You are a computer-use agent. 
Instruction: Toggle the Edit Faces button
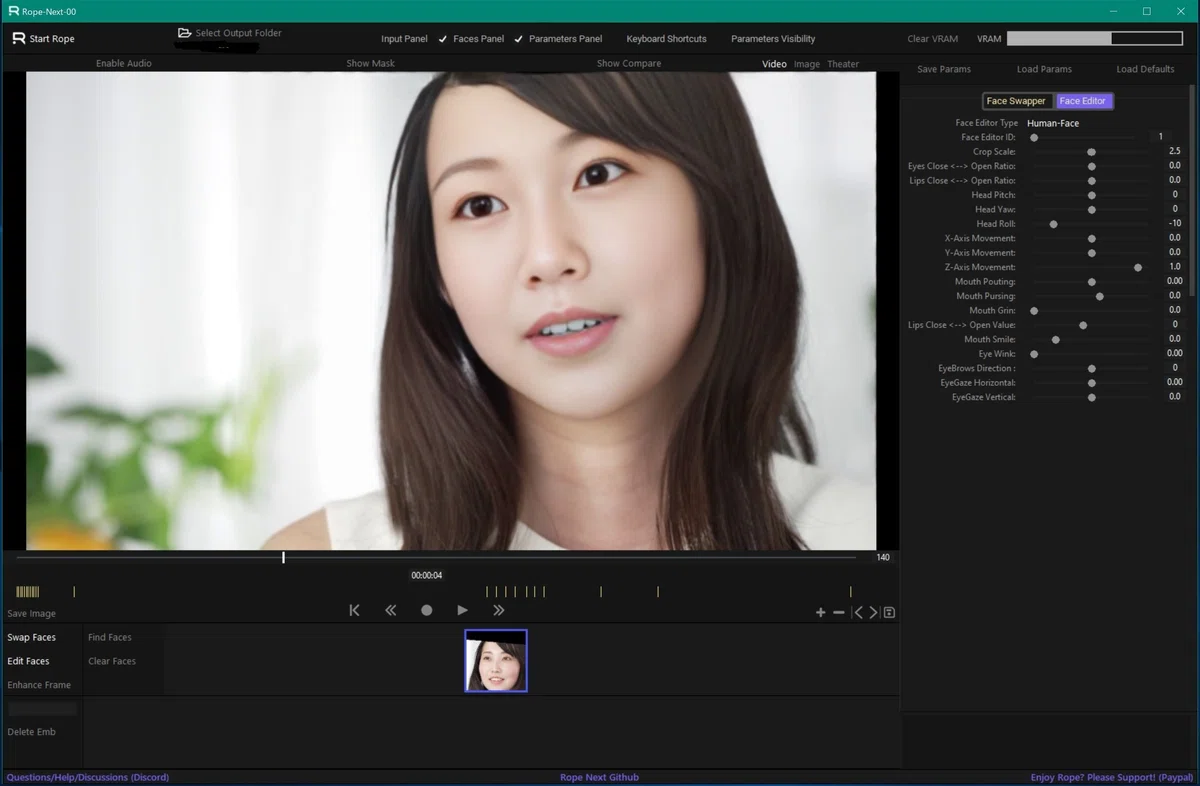point(29,661)
